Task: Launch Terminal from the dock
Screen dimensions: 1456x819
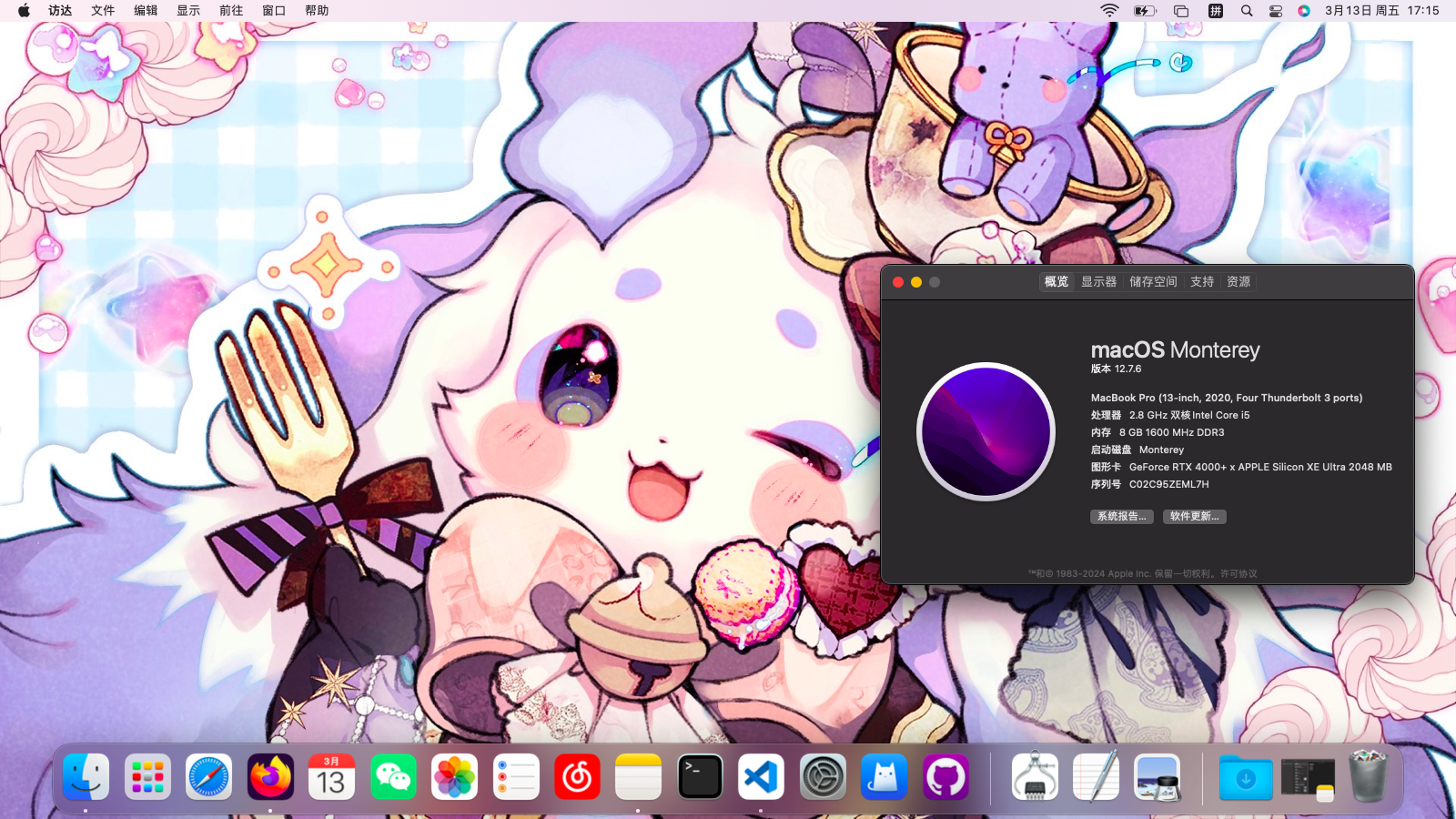Action: click(x=700, y=778)
